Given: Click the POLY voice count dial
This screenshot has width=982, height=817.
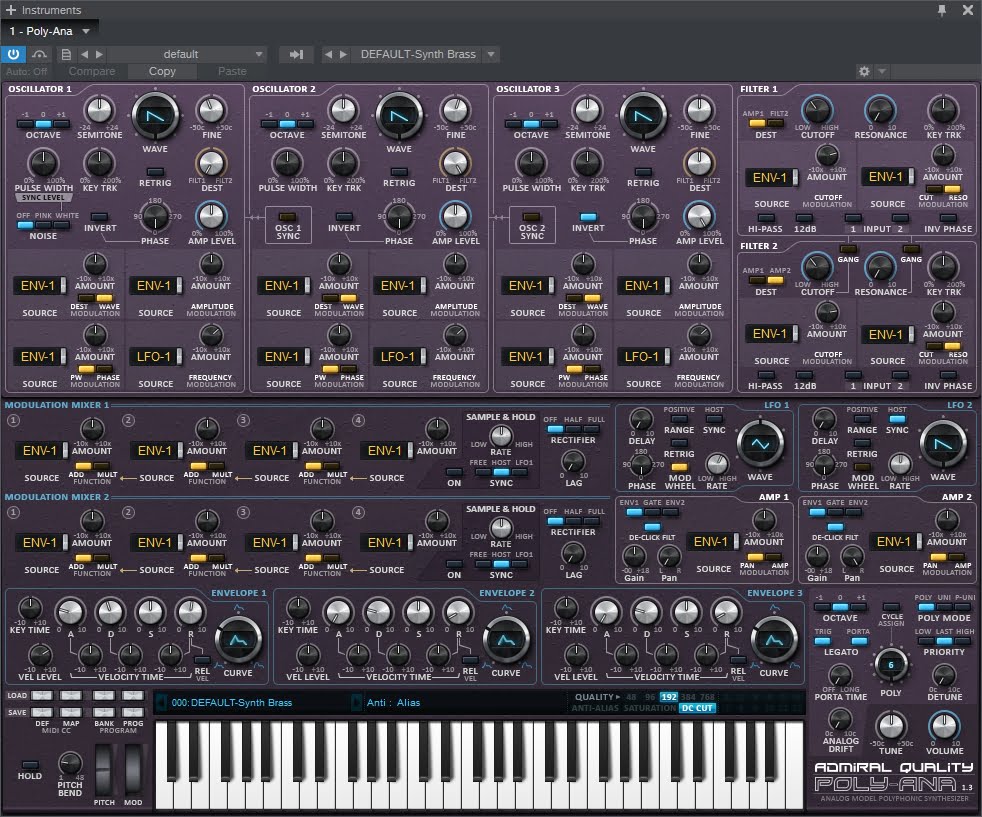Looking at the screenshot, I should (891, 665).
